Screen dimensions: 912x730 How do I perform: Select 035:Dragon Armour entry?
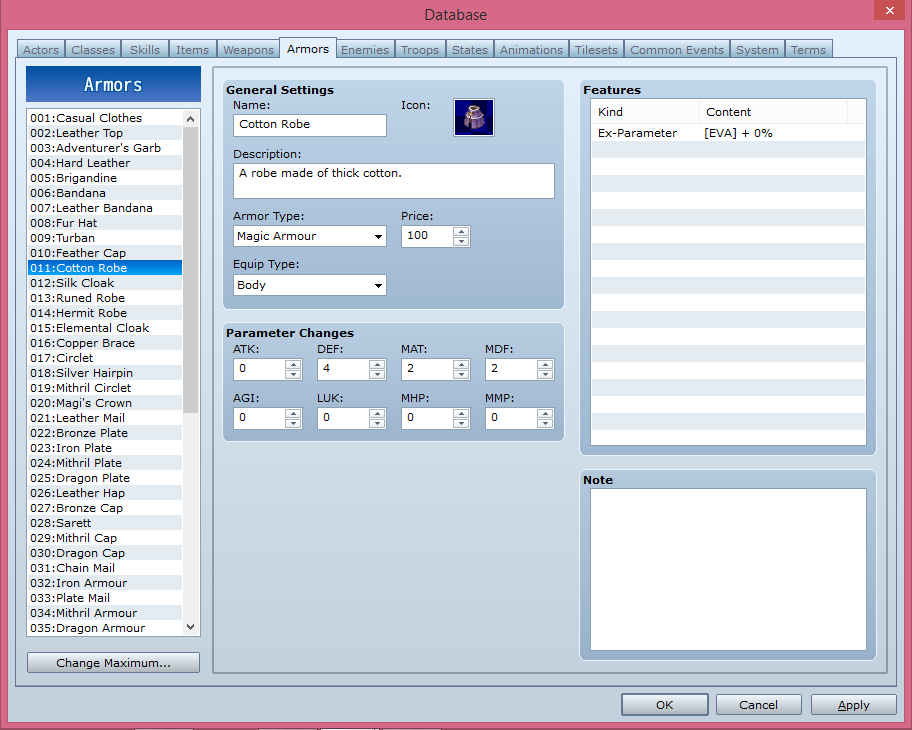tap(105, 628)
